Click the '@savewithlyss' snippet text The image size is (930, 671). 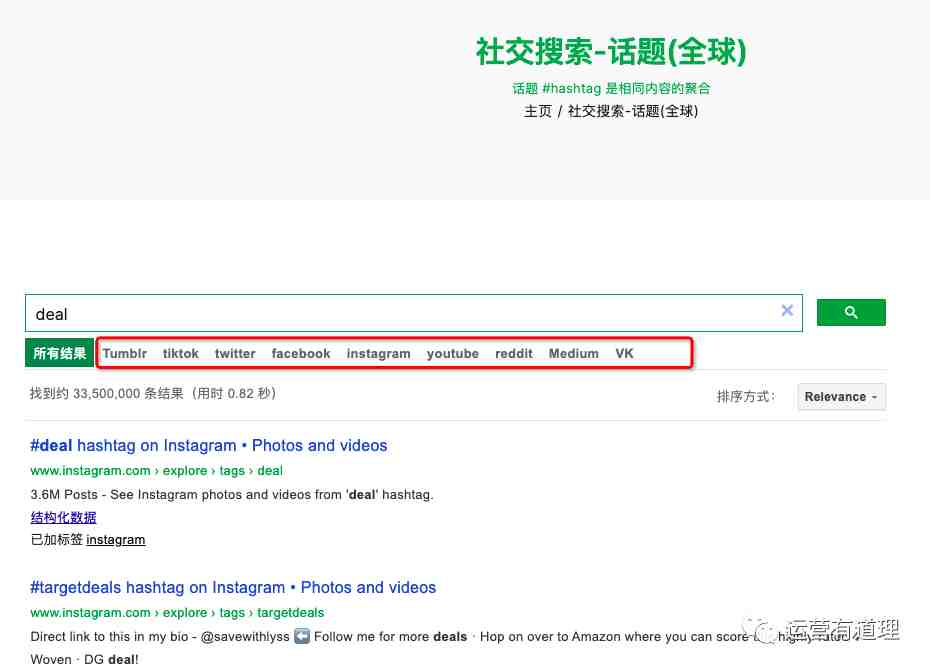[245, 637]
